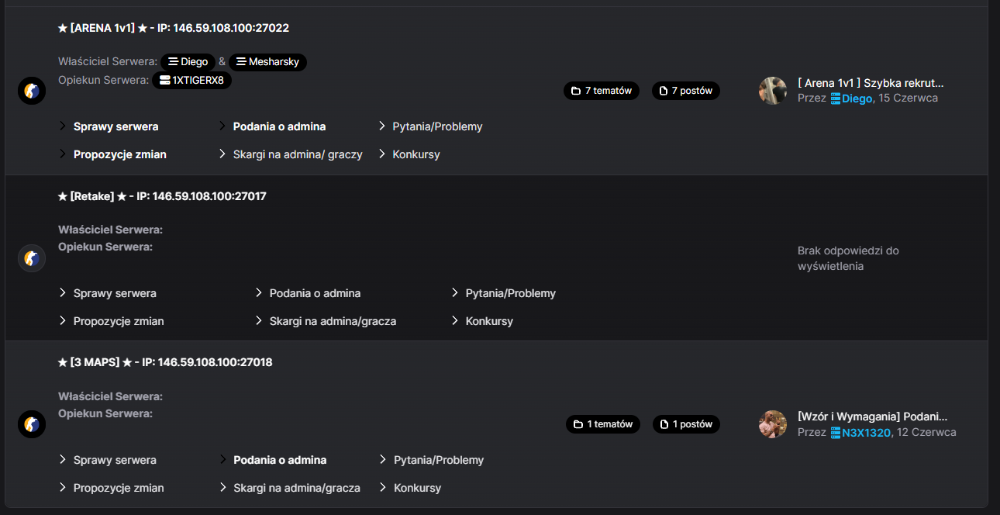Image resolution: width=1000 pixels, height=515 pixels.
Task: Open Retake server forum title
Action: tap(162, 196)
